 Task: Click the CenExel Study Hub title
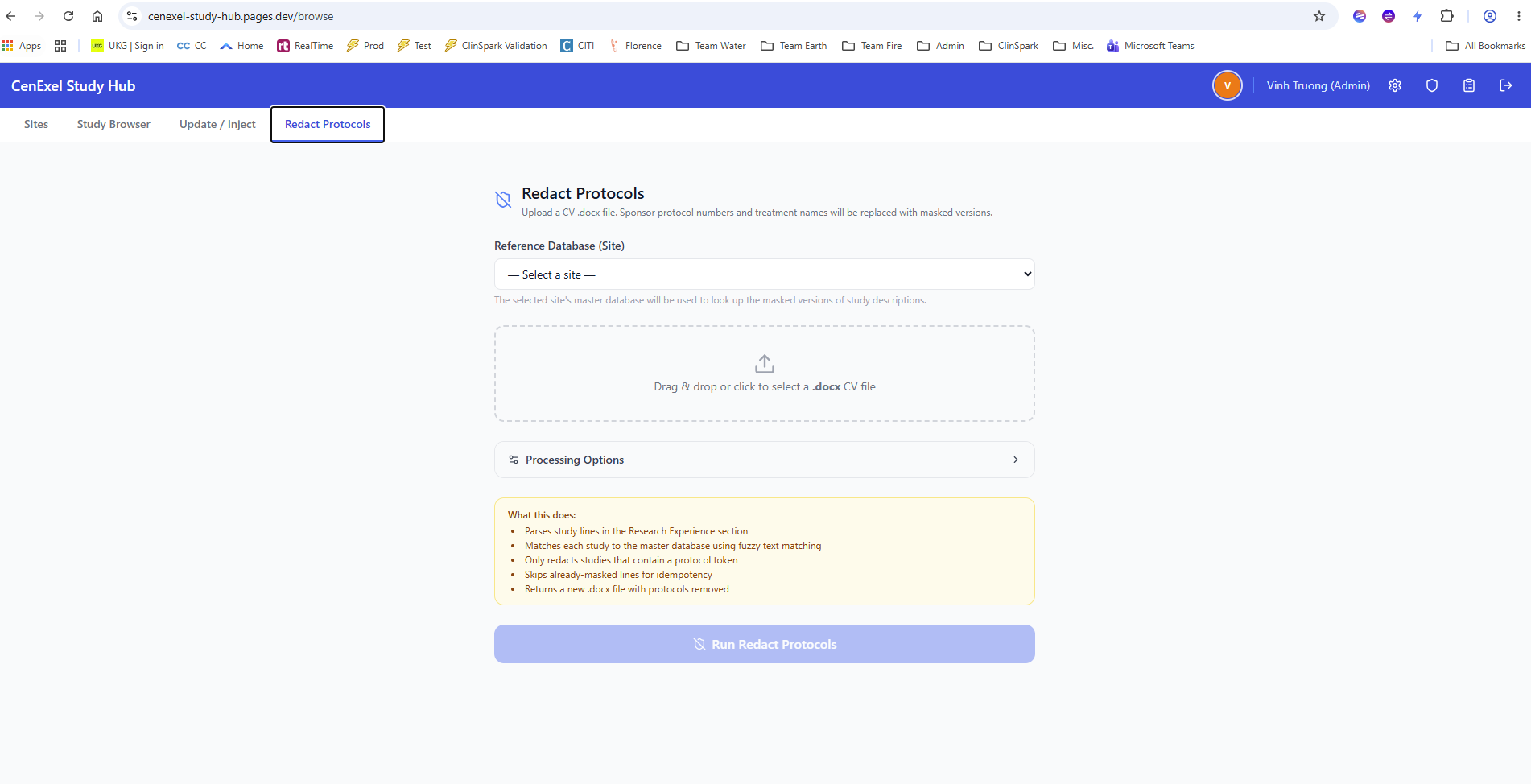coord(73,85)
